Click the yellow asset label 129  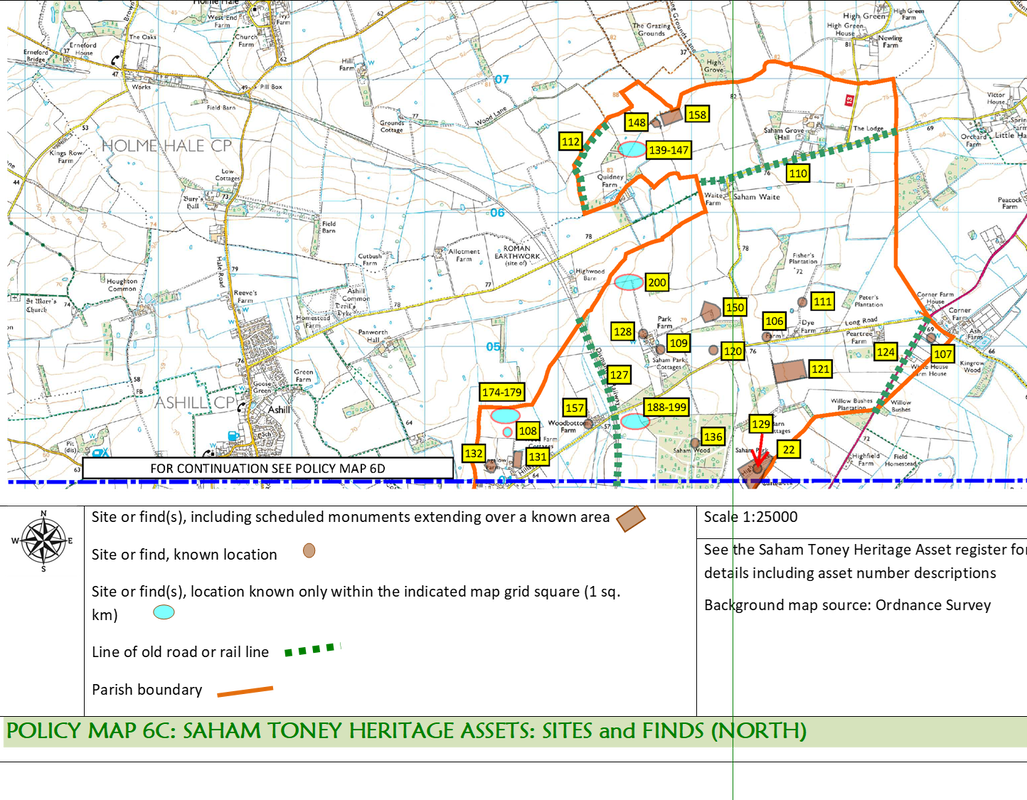pyautogui.click(x=760, y=424)
